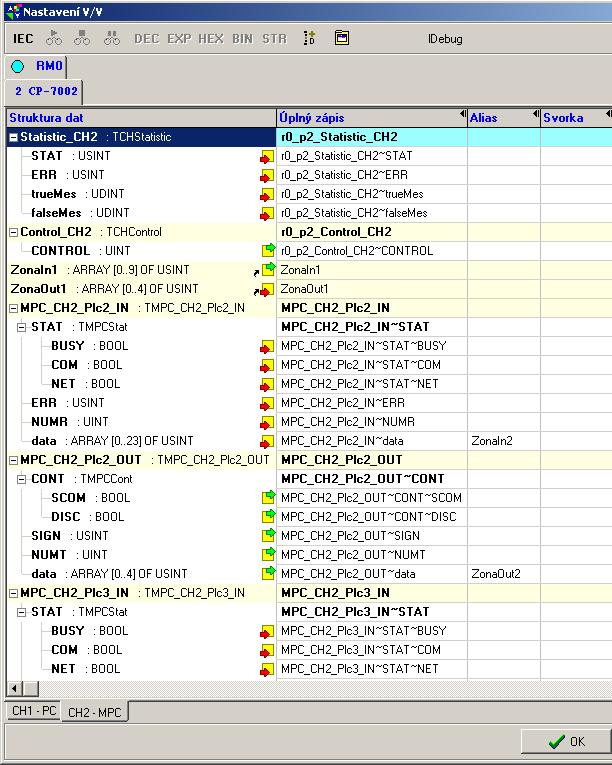Click red arrow icon on Plc2_IN NET row
The image size is (612, 765).
coord(266,385)
